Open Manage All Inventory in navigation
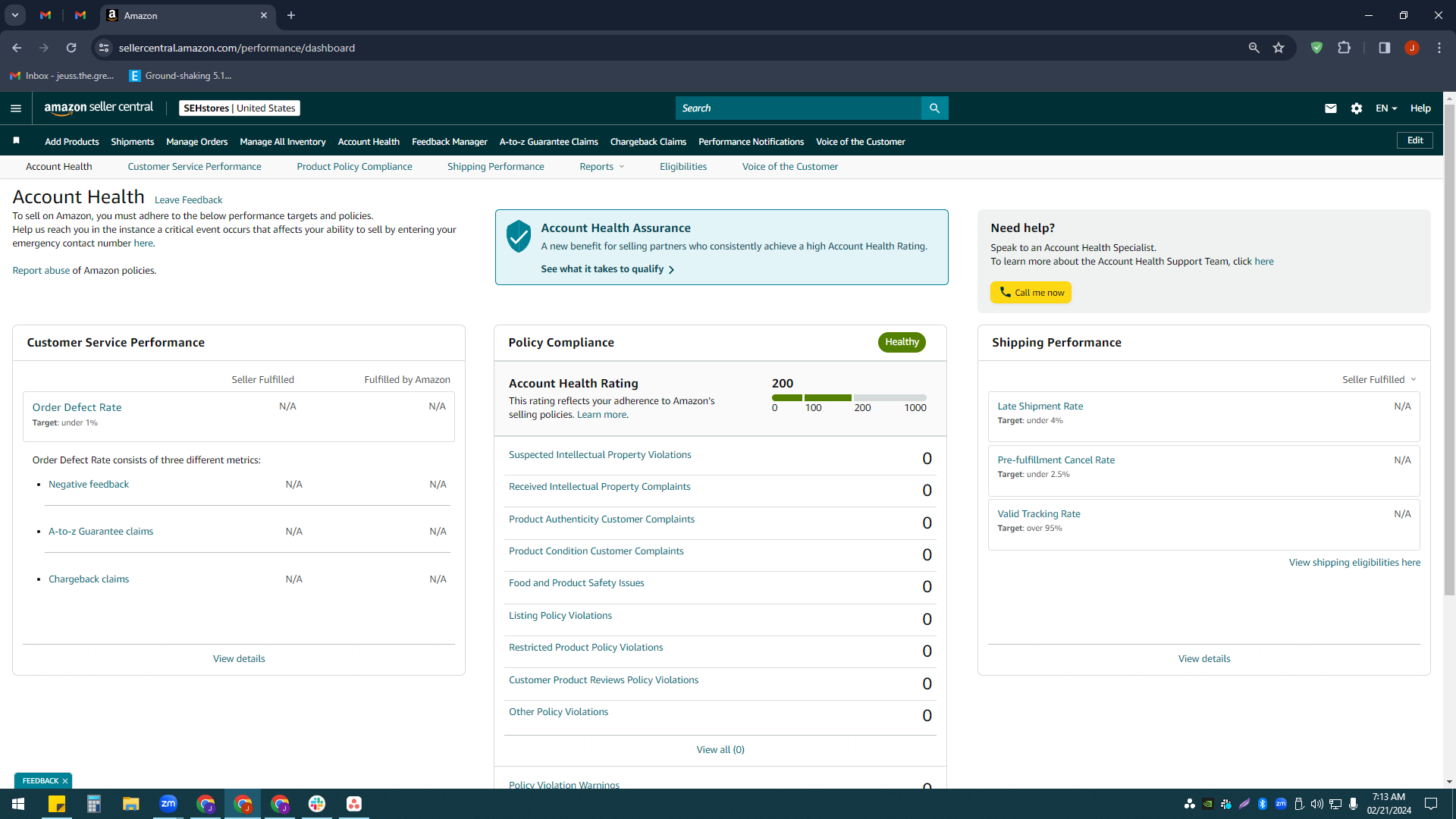Viewport: 1456px width, 819px height. click(282, 142)
